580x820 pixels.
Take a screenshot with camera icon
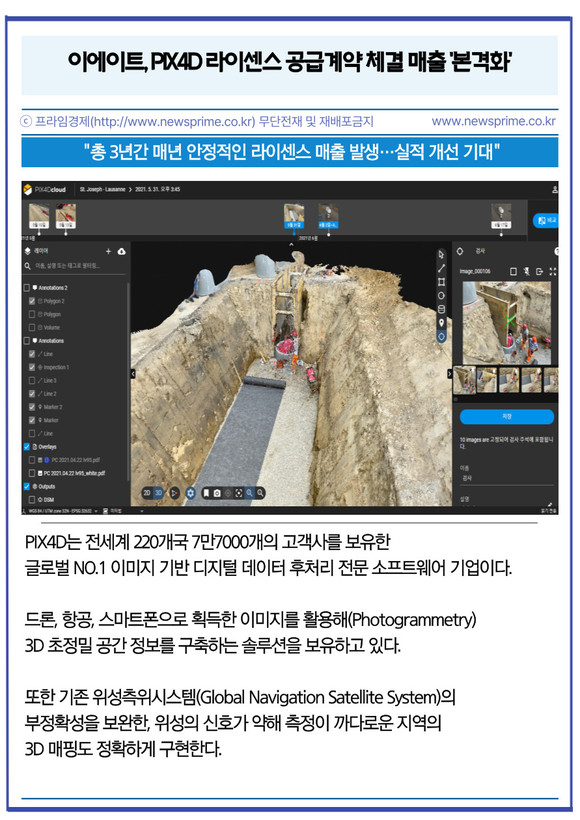pyautogui.click(x=217, y=493)
